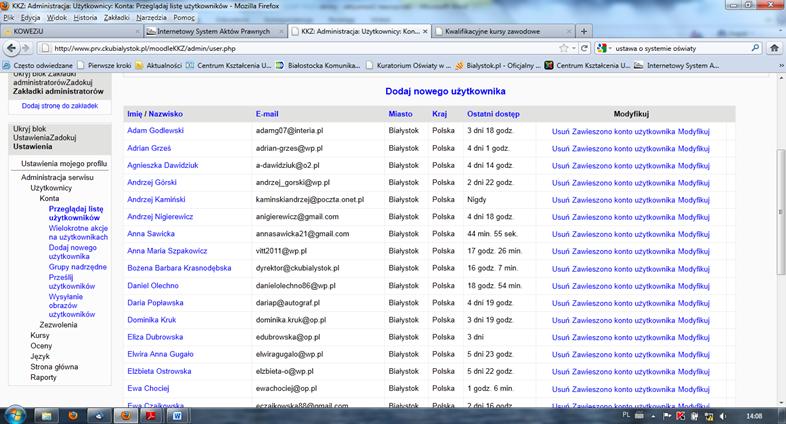The height and width of the screenshot is (424, 786).
Task: Open a new tab with plus button
Action: pos(583,31)
